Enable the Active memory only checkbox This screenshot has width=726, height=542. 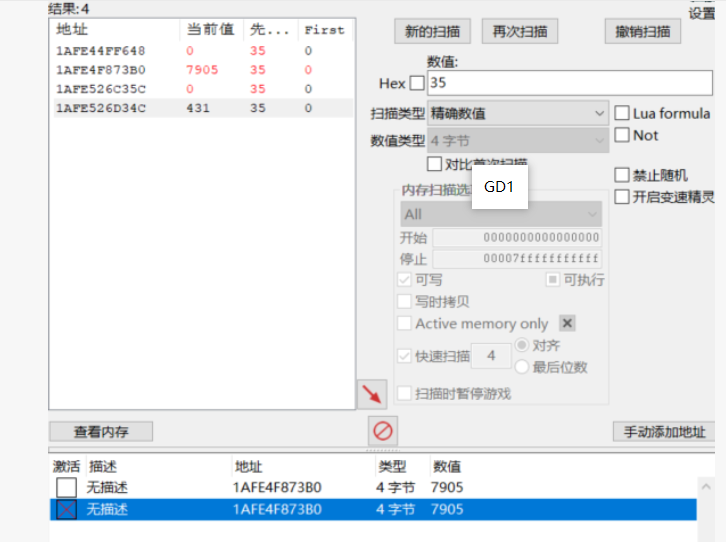click(404, 323)
